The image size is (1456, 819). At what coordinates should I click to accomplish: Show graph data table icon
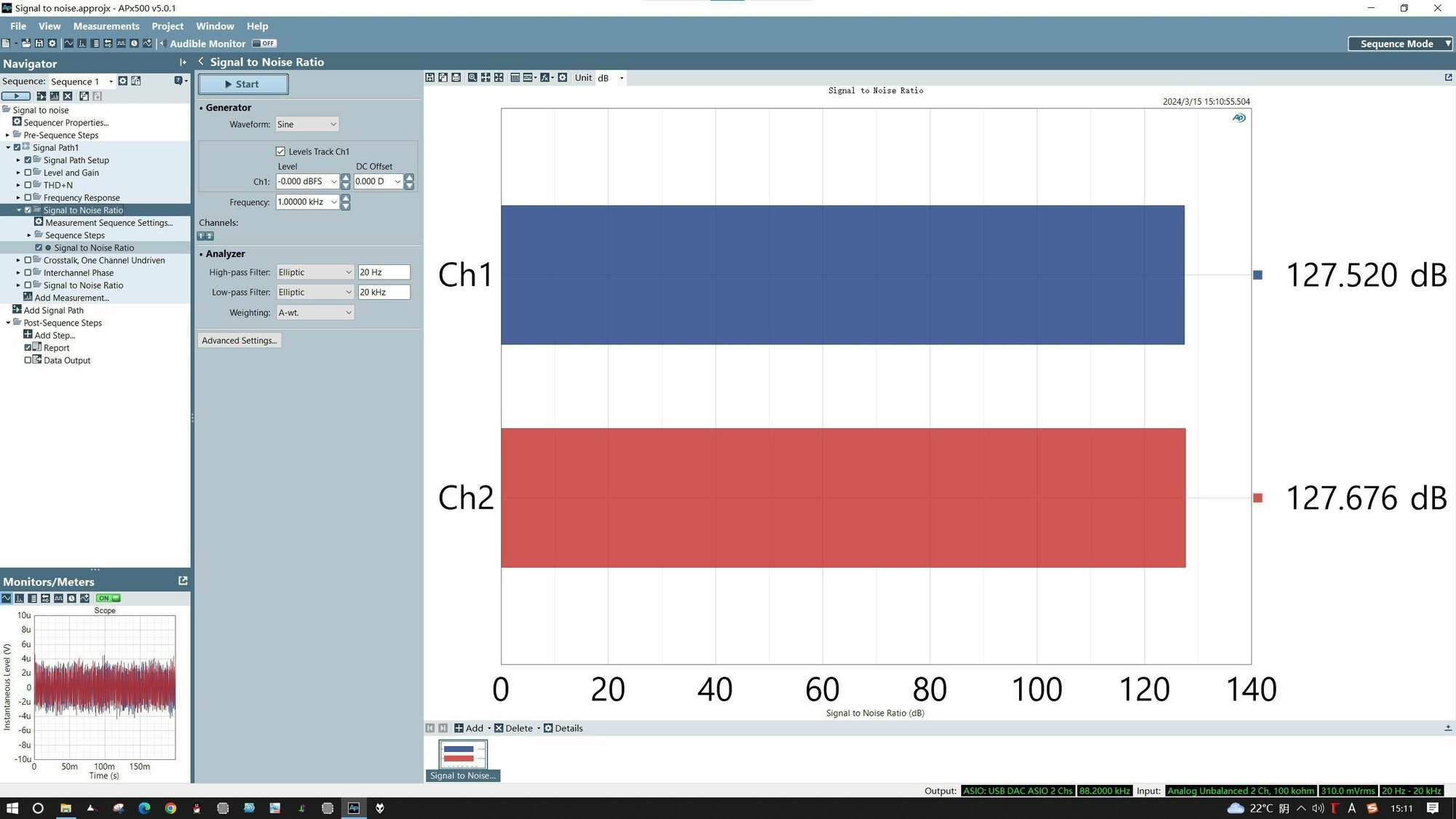click(x=515, y=78)
